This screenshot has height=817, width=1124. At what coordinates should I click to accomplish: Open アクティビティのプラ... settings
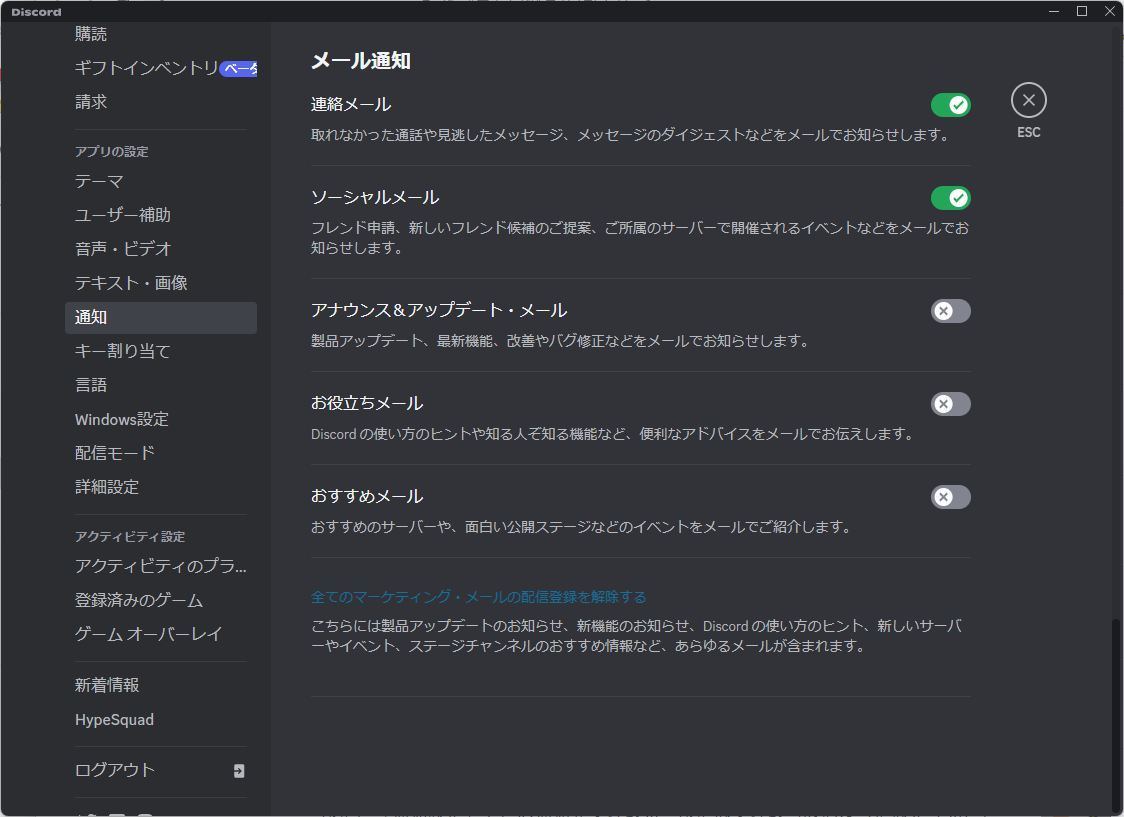161,566
